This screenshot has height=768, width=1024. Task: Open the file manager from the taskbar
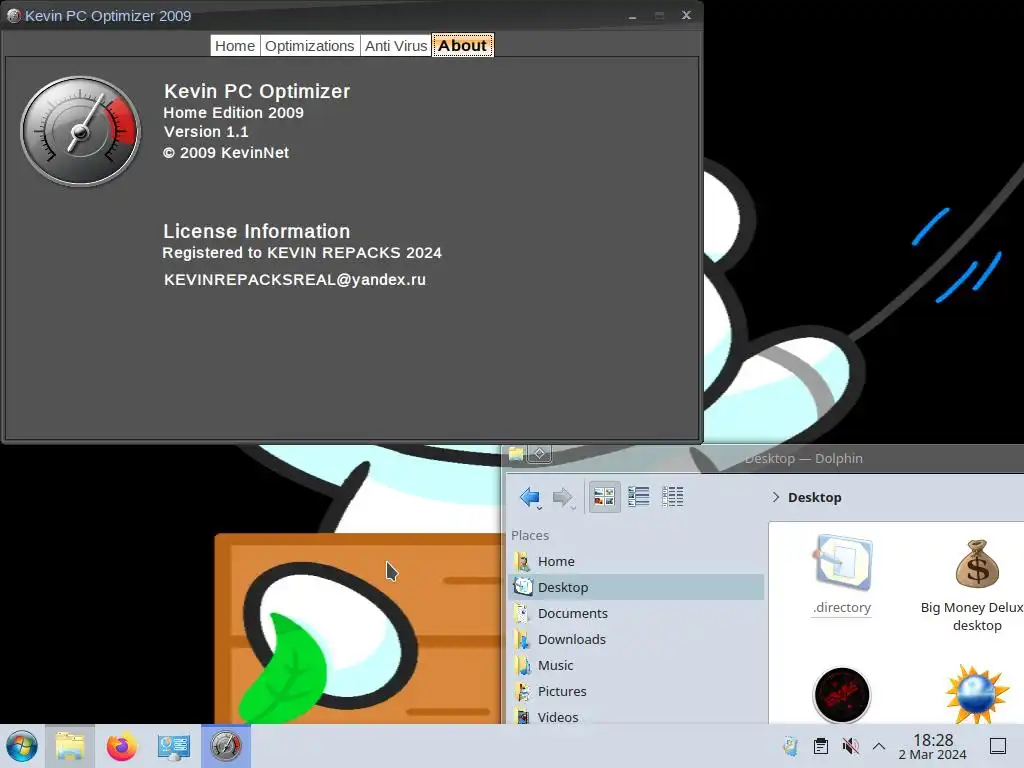coord(70,746)
